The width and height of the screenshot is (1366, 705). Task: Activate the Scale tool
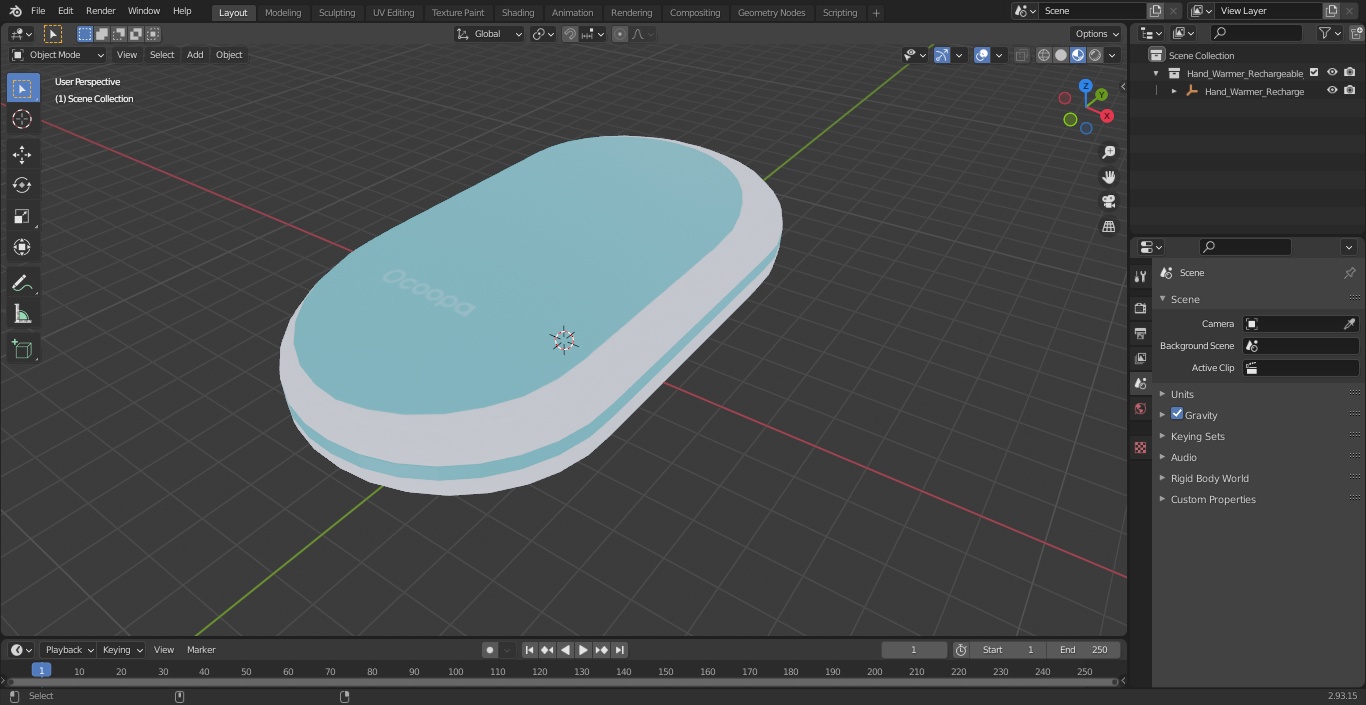point(22,216)
